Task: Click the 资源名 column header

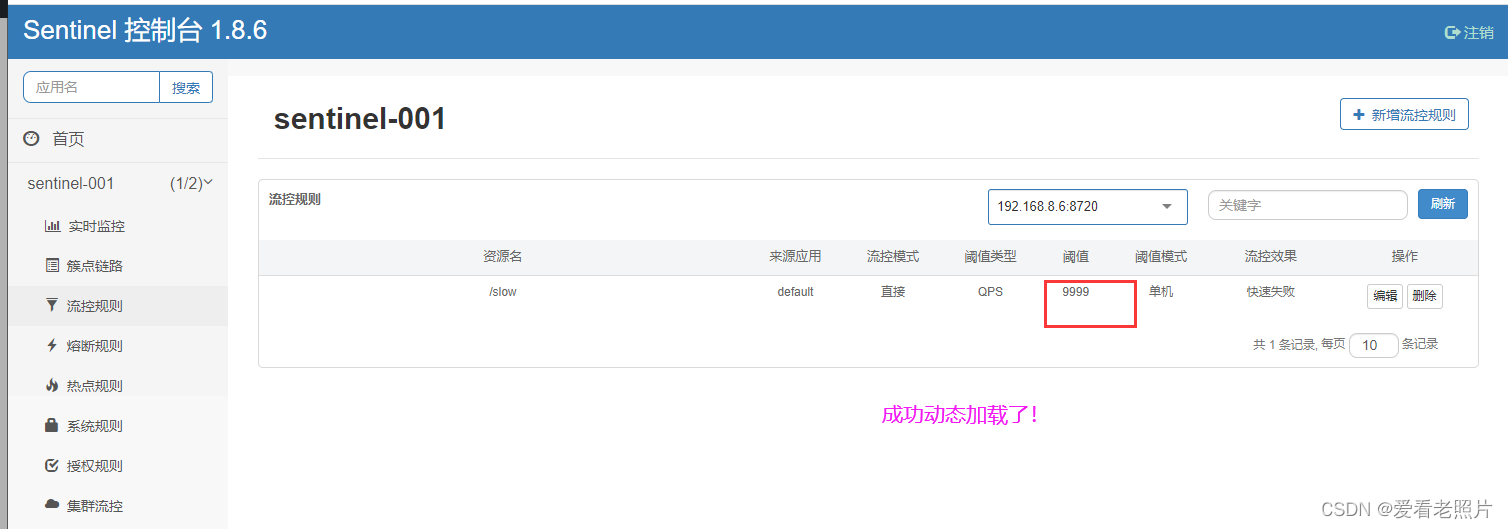Action: click(x=503, y=257)
